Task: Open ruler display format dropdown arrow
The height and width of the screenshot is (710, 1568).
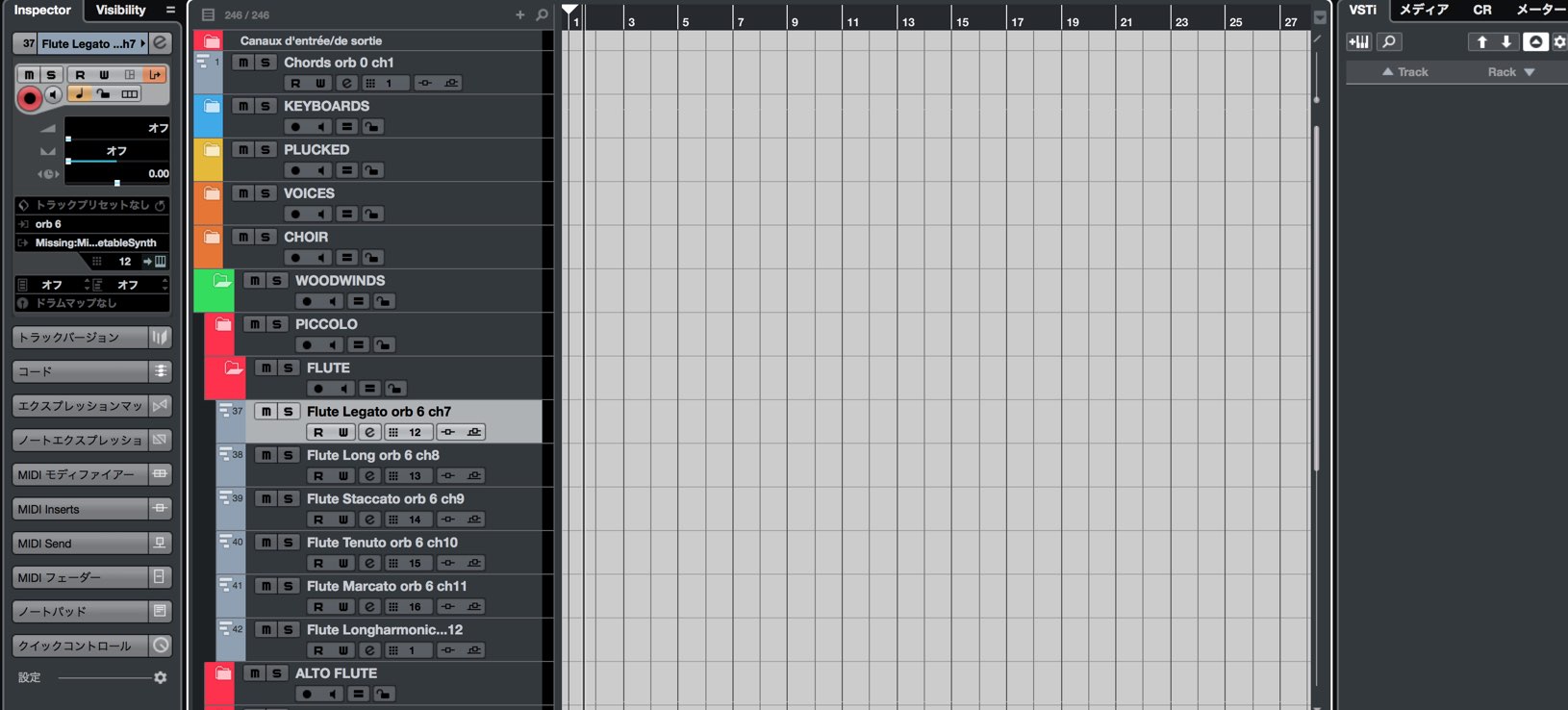Action: (x=1320, y=17)
